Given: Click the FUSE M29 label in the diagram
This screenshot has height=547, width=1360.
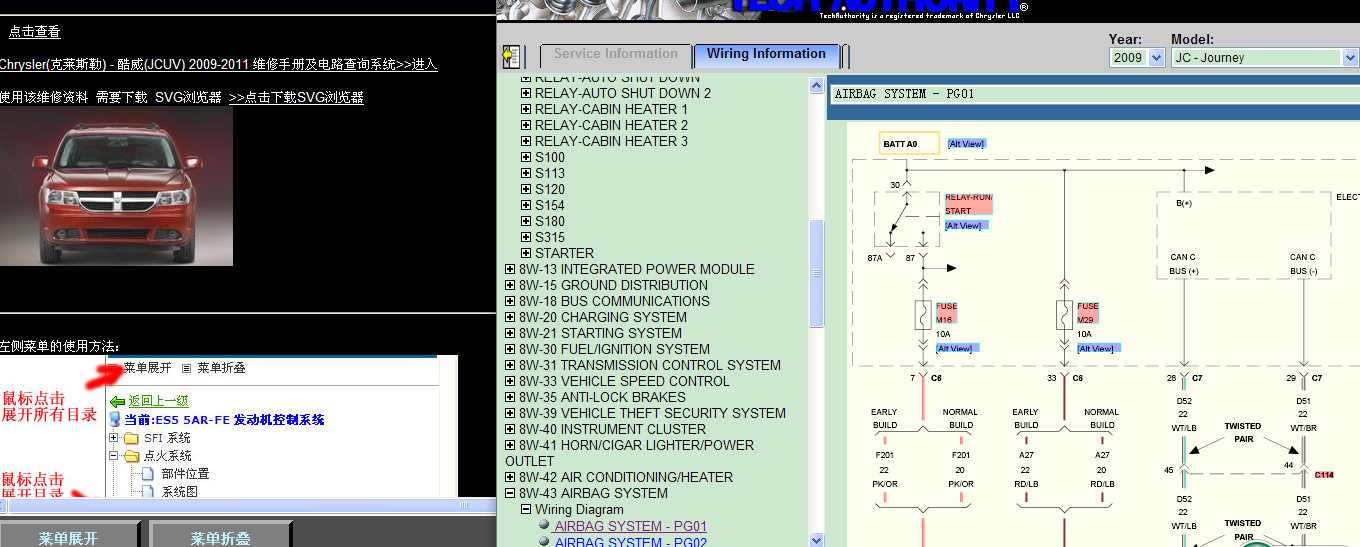Looking at the screenshot, I should [x=1088, y=312].
